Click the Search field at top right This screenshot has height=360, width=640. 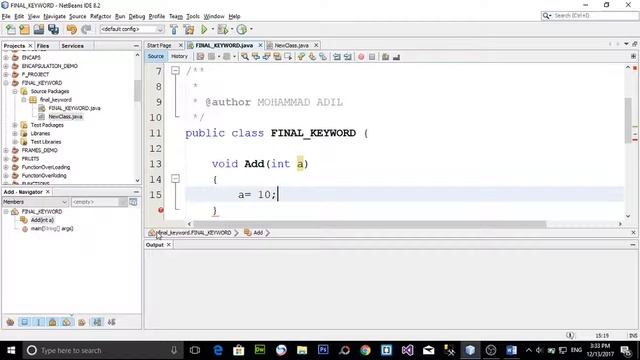pyautogui.click(x=589, y=16)
